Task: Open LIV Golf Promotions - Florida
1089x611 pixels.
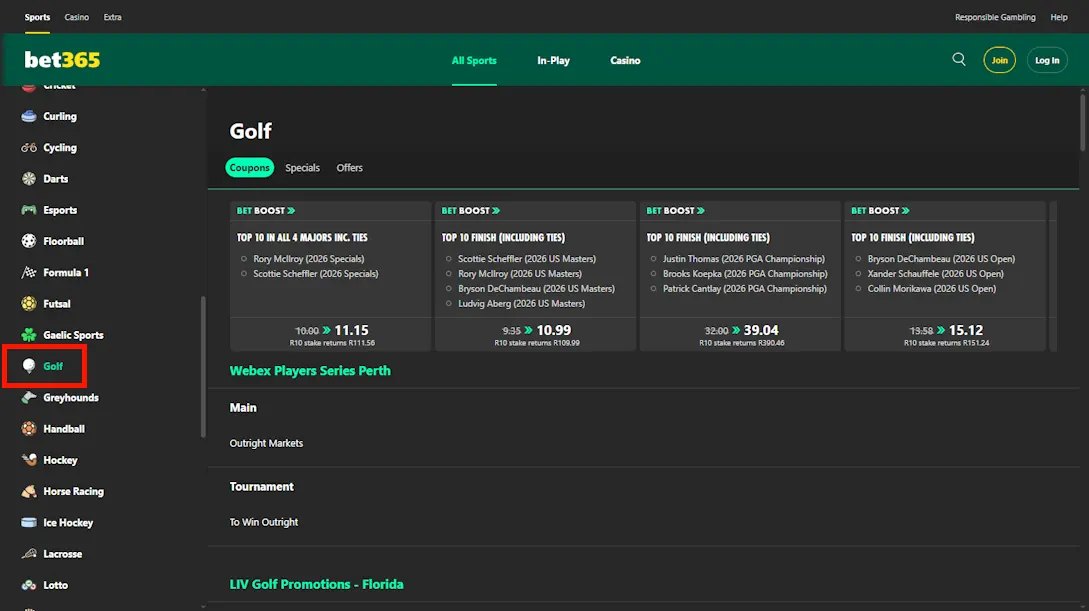Action: point(317,583)
